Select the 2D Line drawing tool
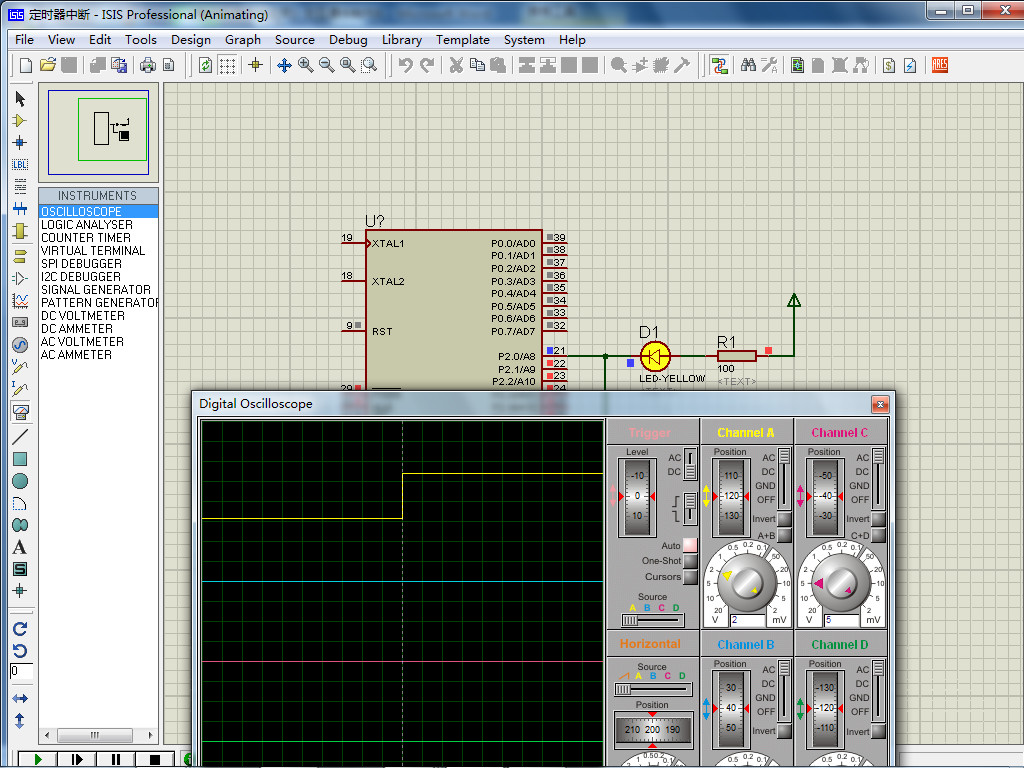 pos(20,436)
